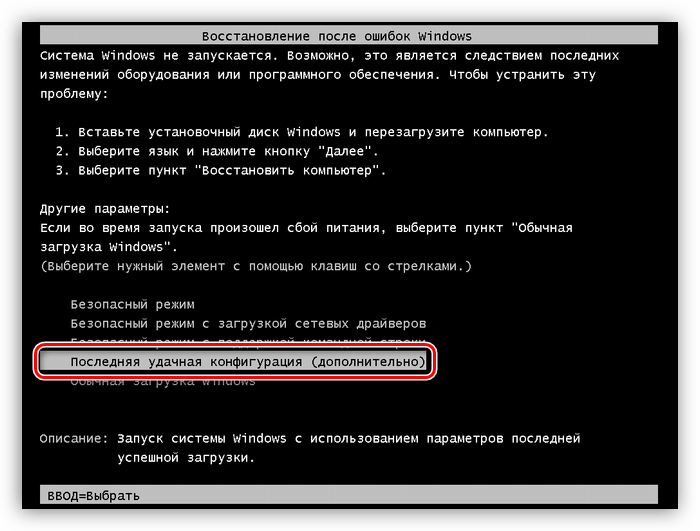Click the "Описание:" label
This screenshot has width=700, height=531.
point(74,439)
